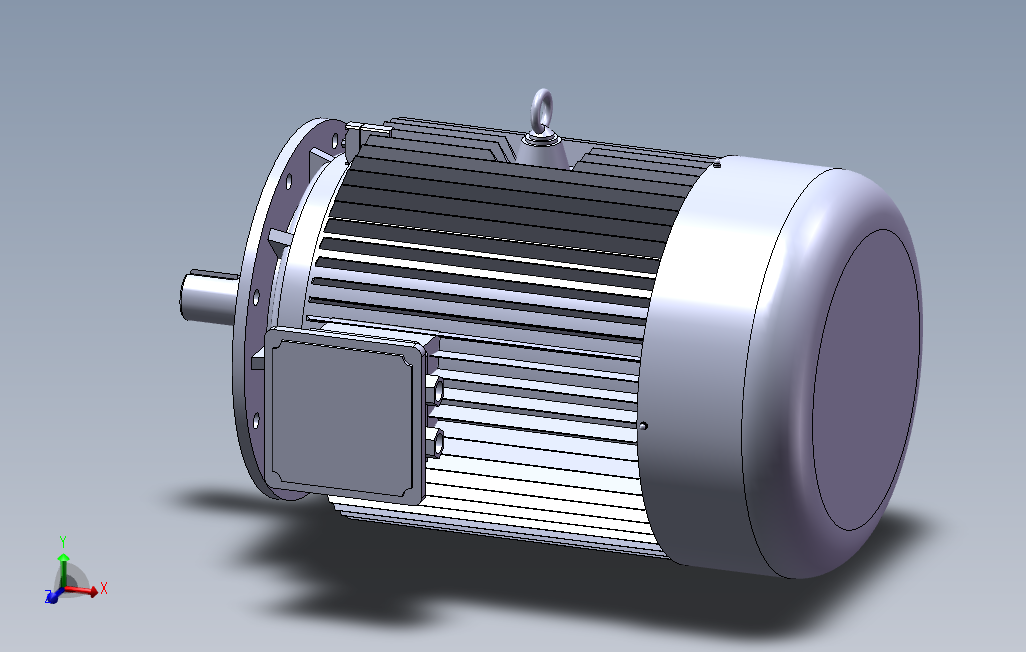Click the green Y axis of the orientation triad

pyautogui.click(x=63, y=570)
